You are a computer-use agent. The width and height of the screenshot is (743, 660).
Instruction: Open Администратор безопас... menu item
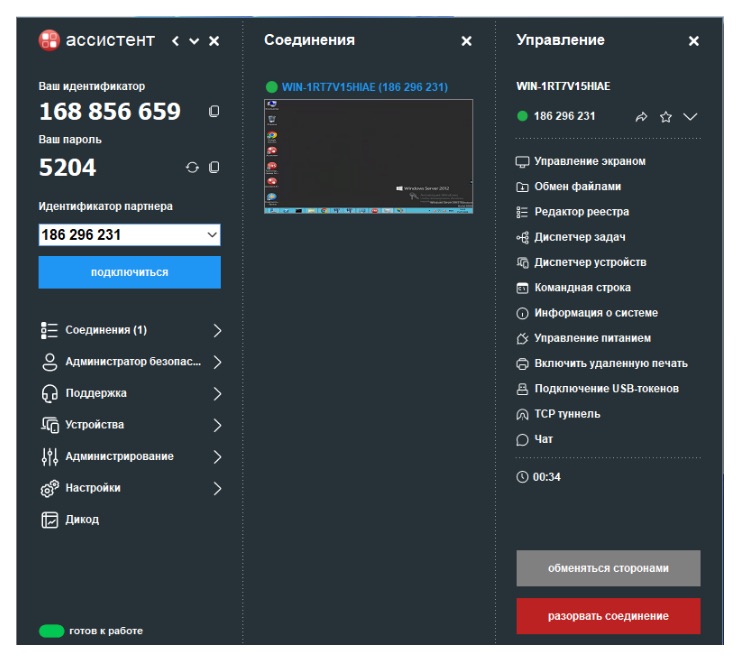click(131, 362)
